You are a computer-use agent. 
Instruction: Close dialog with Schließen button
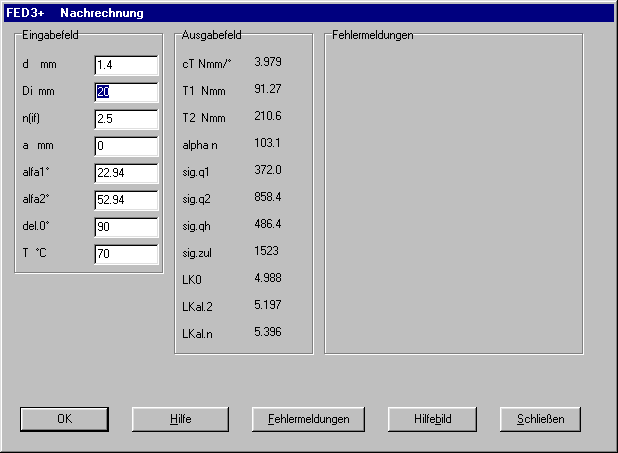pyautogui.click(x=540, y=419)
